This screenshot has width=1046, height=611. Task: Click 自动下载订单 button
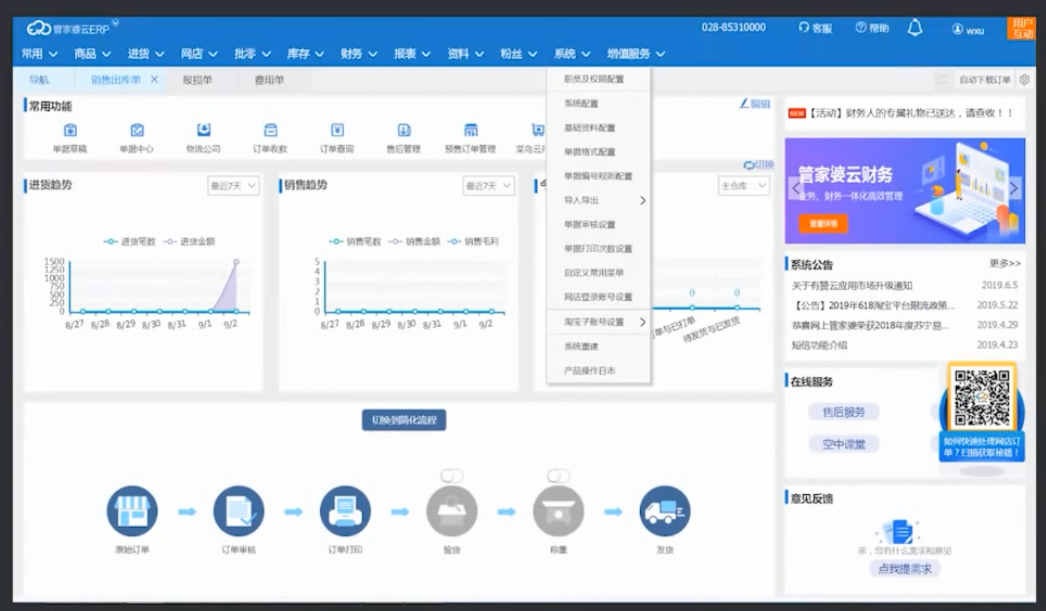(x=985, y=79)
